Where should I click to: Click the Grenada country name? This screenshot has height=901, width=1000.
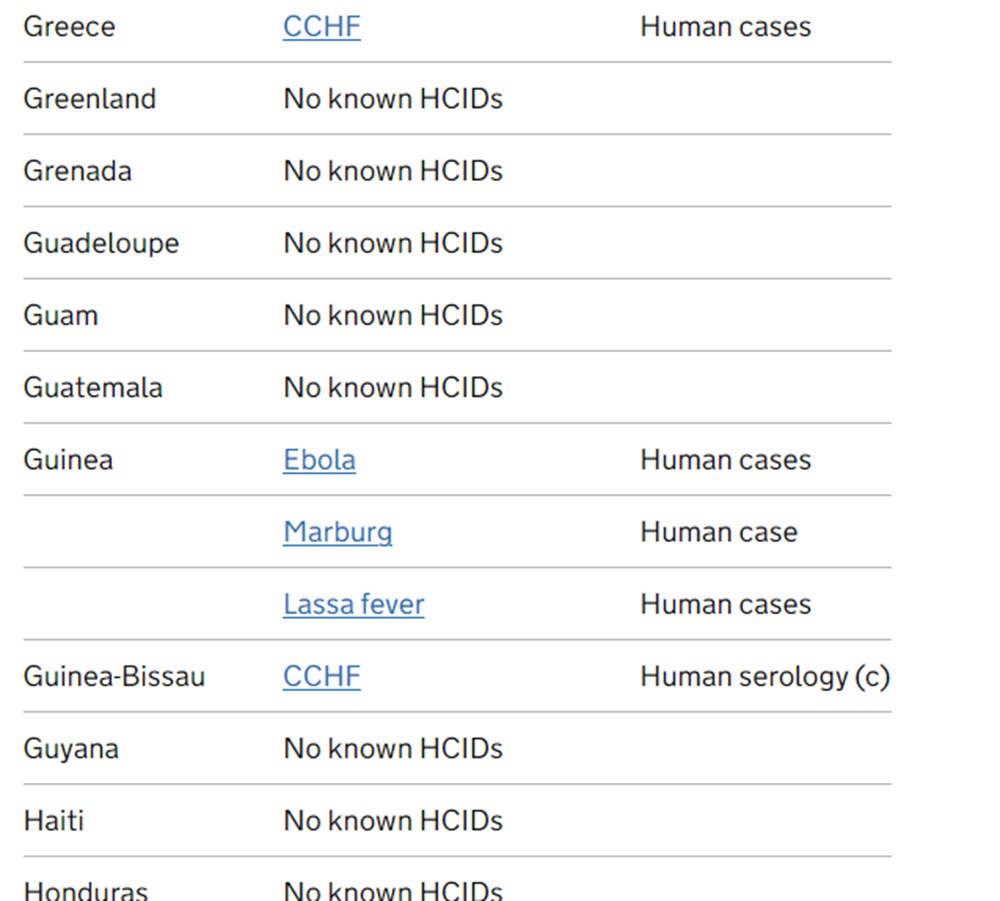tap(77, 171)
